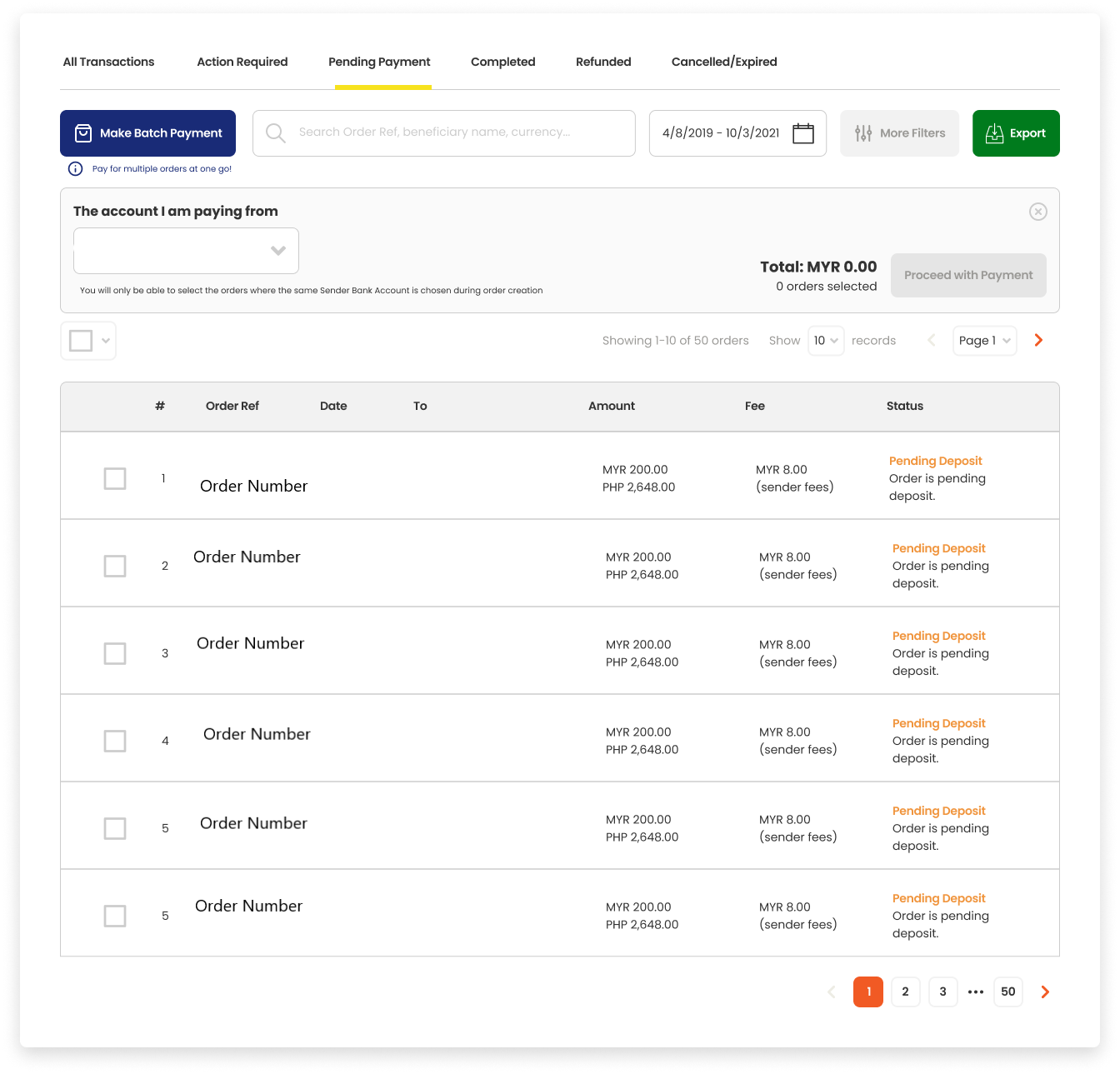
Task: Close the paying account panel
Action: coord(1037,212)
